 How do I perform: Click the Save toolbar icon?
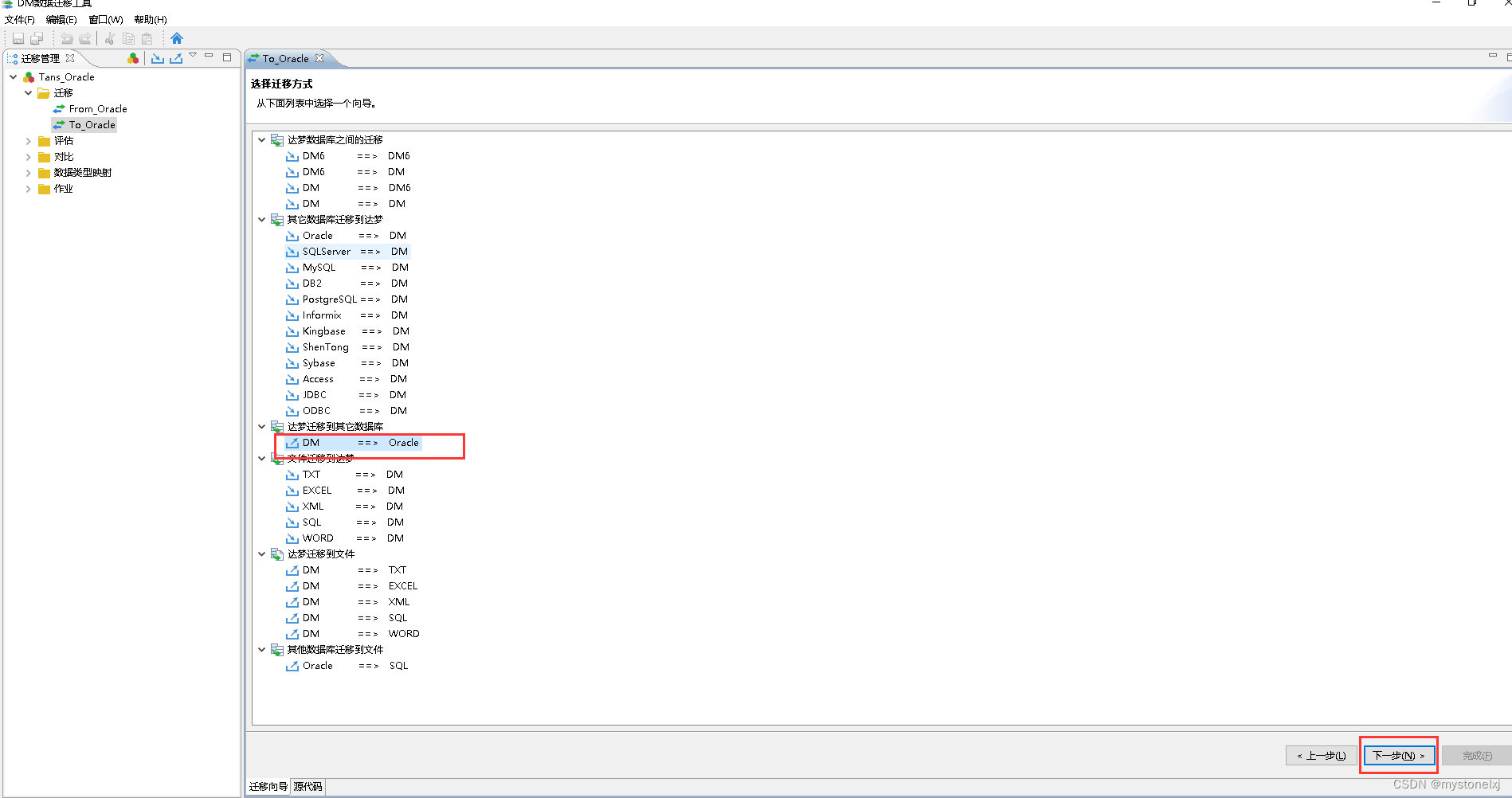[18, 38]
